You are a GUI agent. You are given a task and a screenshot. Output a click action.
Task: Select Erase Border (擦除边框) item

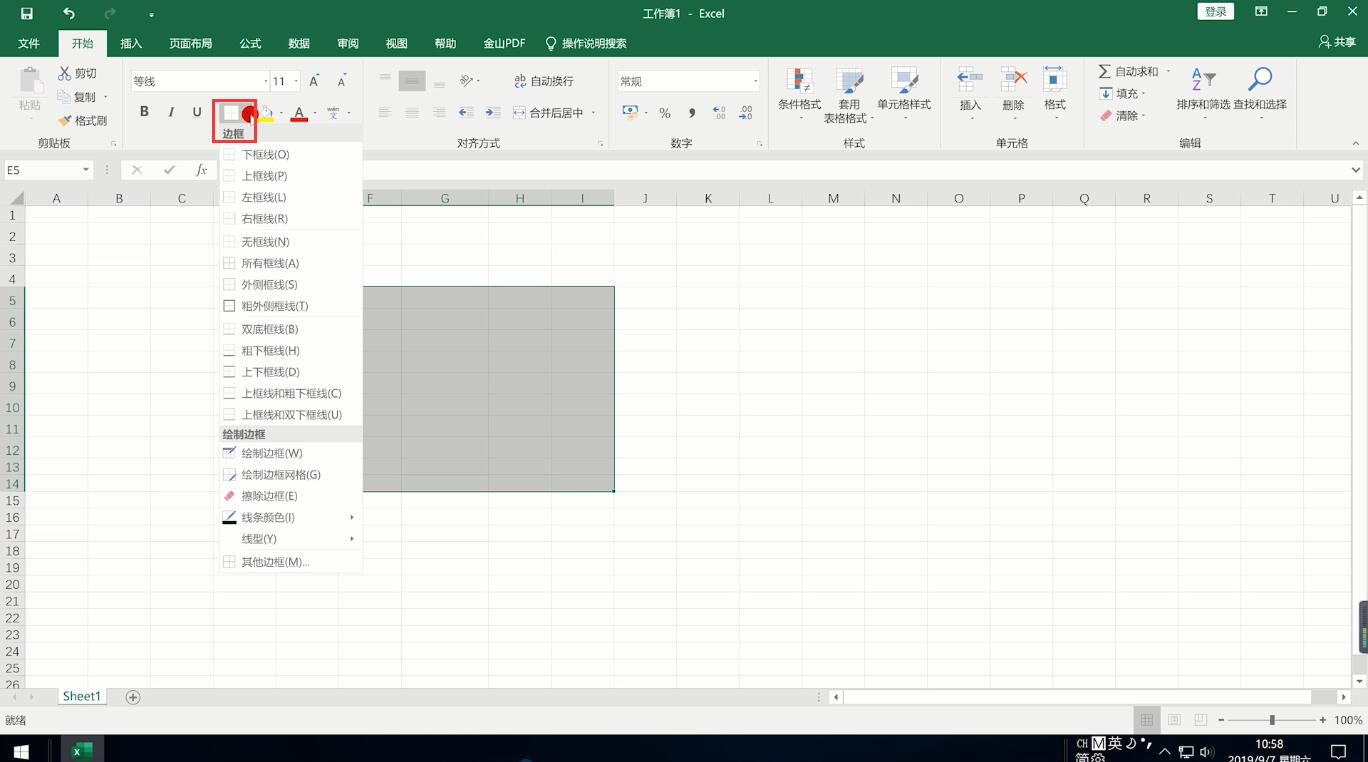point(290,496)
